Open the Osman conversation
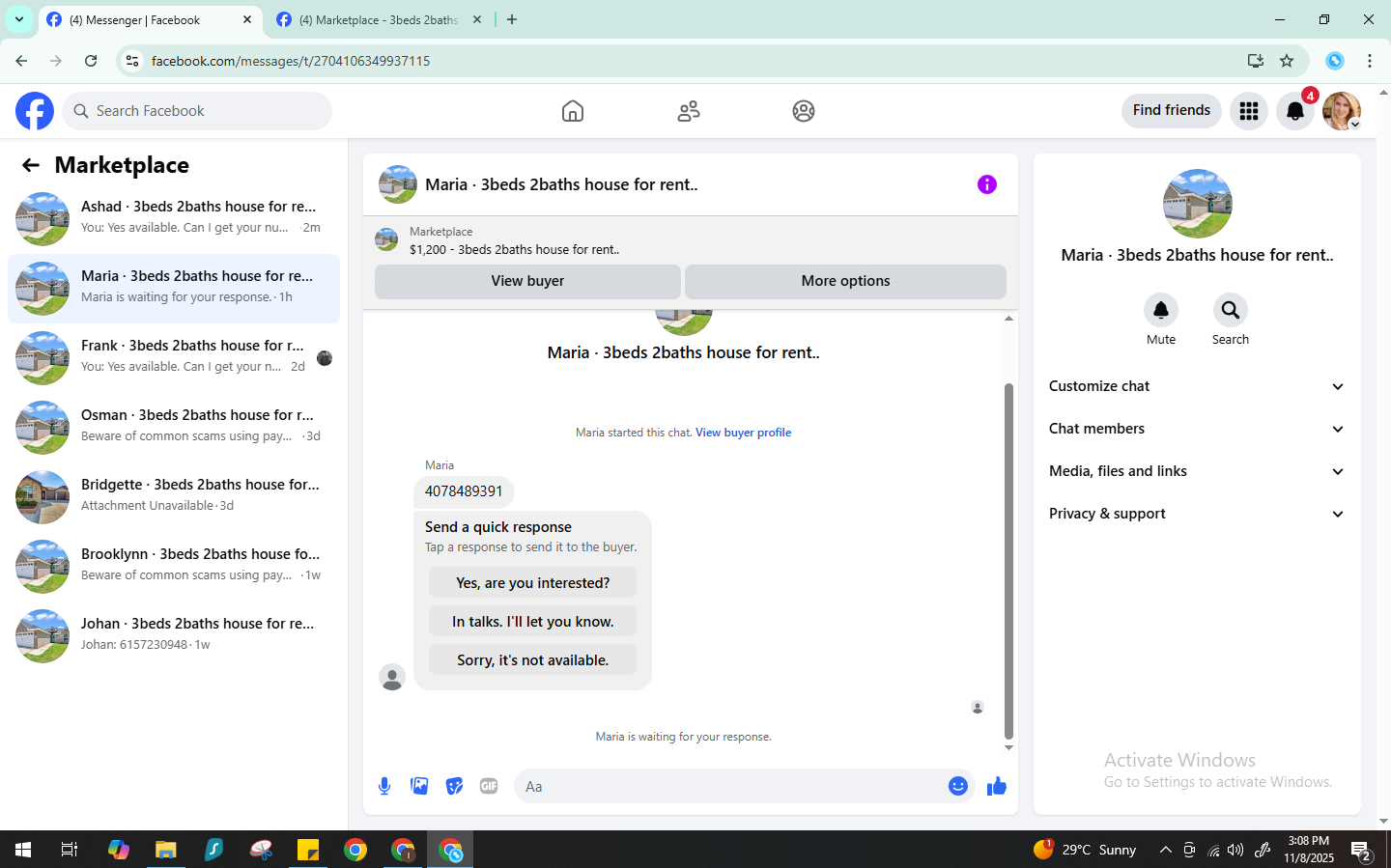The width and height of the screenshot is (1391, 868). (174, 427)
